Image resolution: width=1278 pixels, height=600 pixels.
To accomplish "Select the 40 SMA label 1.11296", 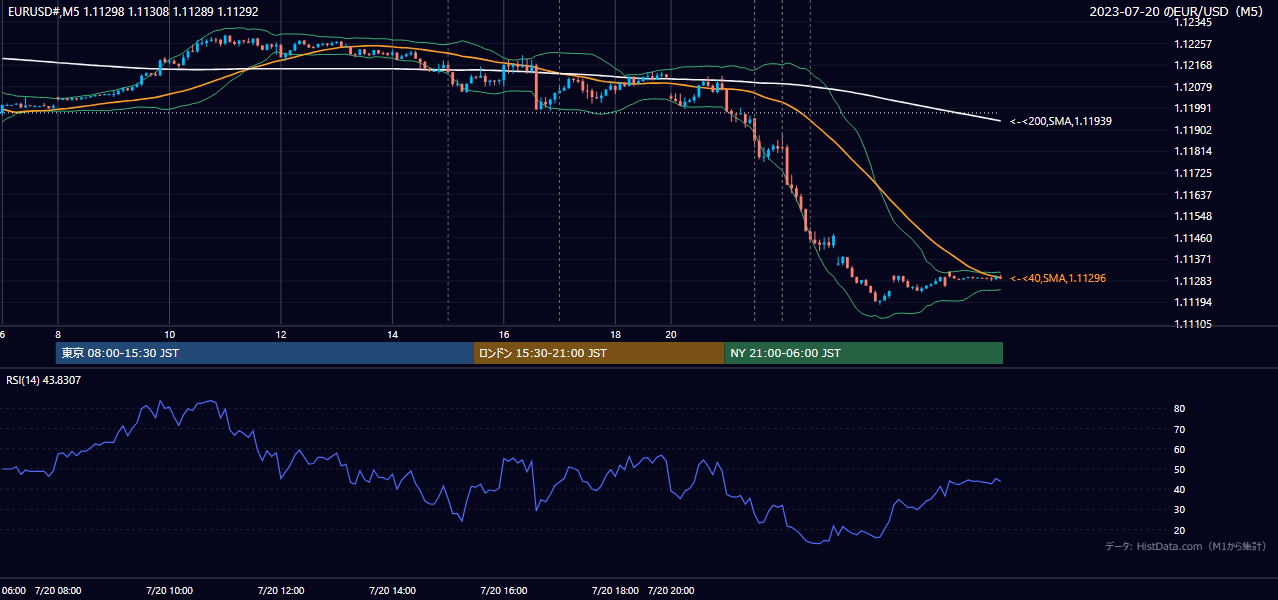I will (1058, 278).
